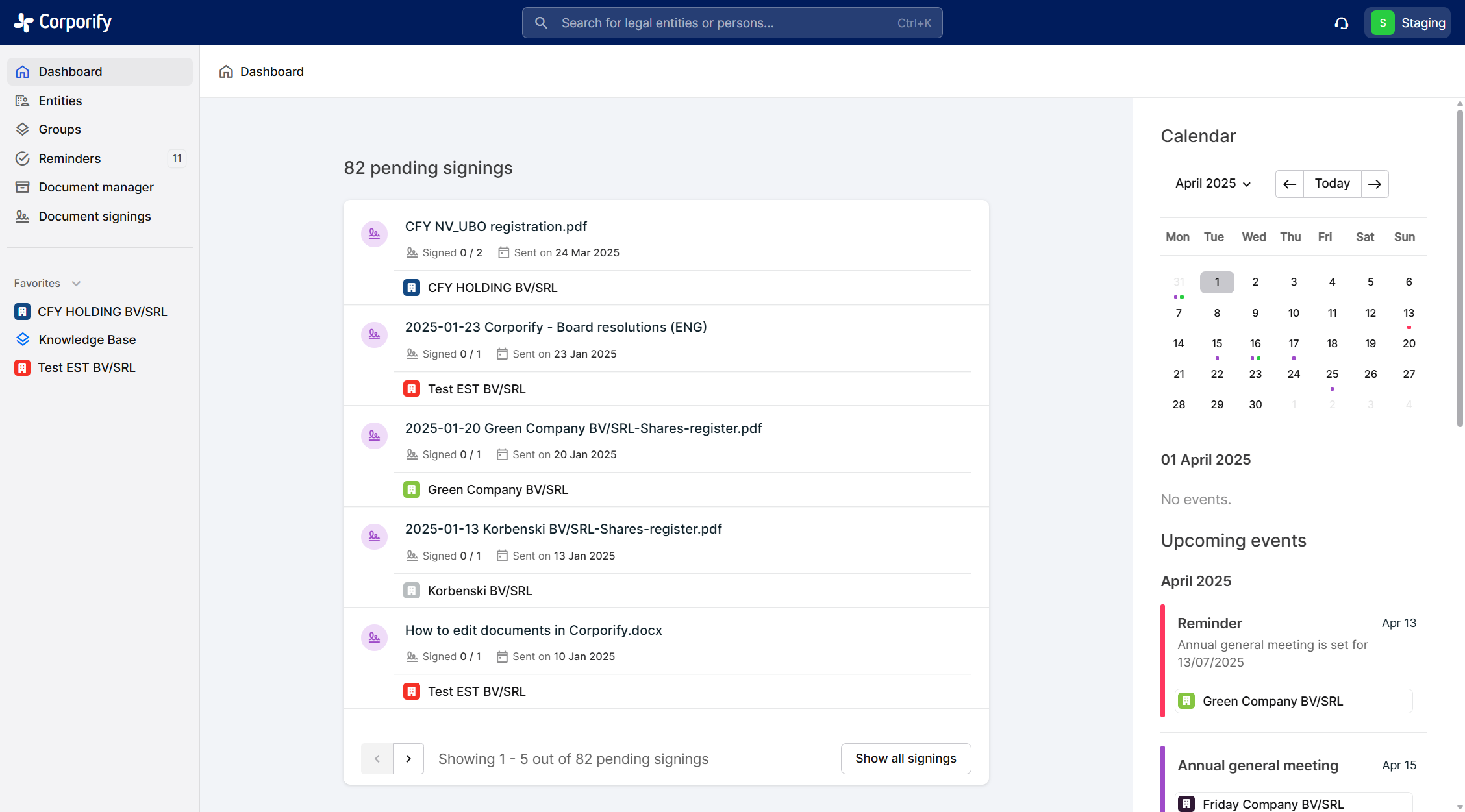The width and height of the screenshot is (1465, 812).
Task: Collapse the Favorites section chevron
Action: coord(76,284)
